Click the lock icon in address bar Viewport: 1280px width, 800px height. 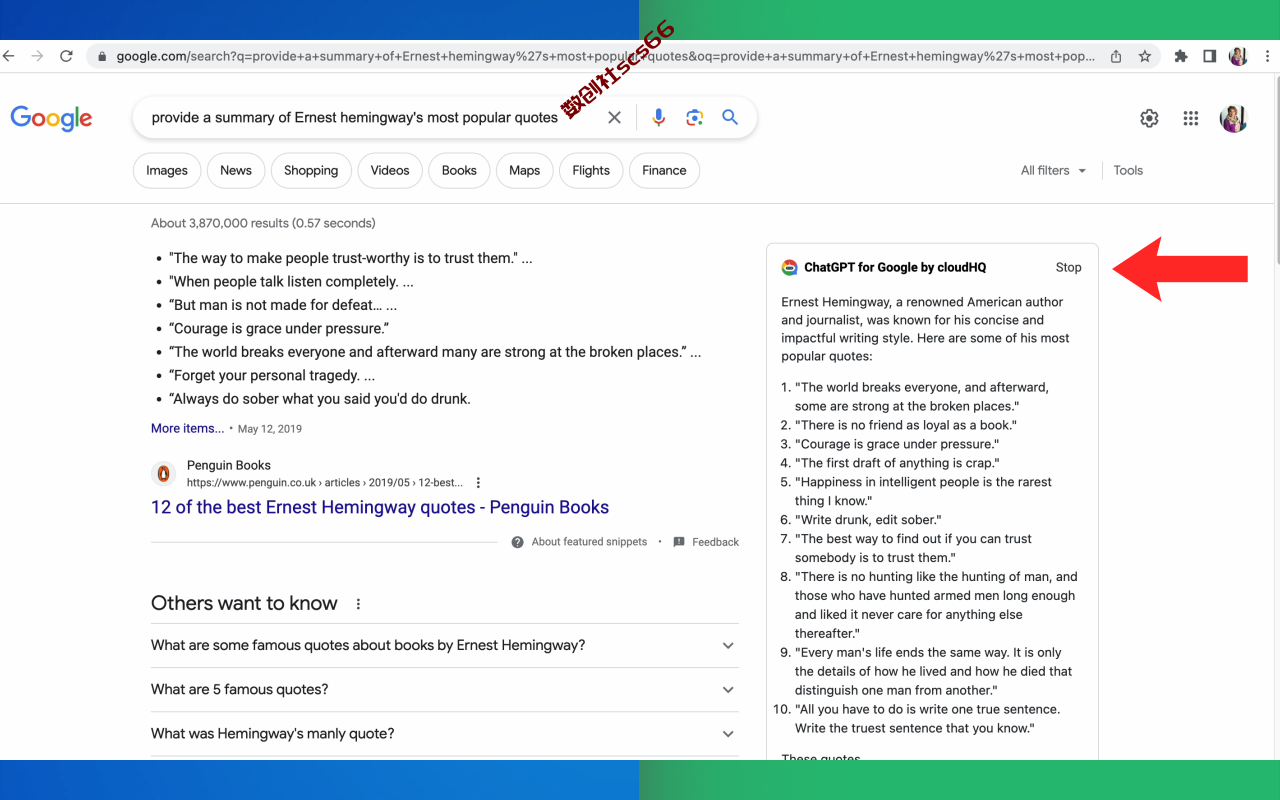pyautogui.click(x=101, y=57)
